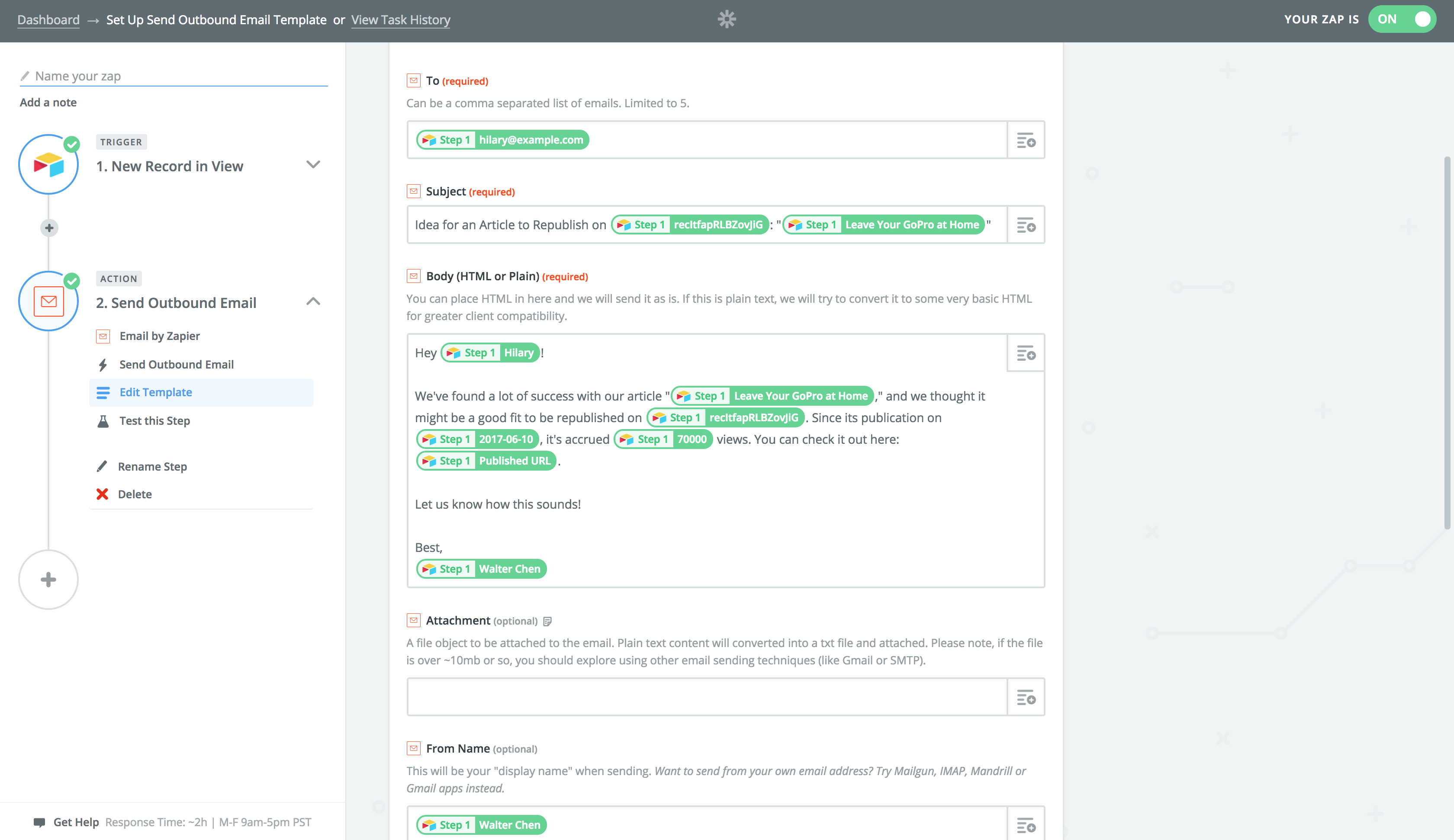Add a new step at bottom

coord(48,580)
